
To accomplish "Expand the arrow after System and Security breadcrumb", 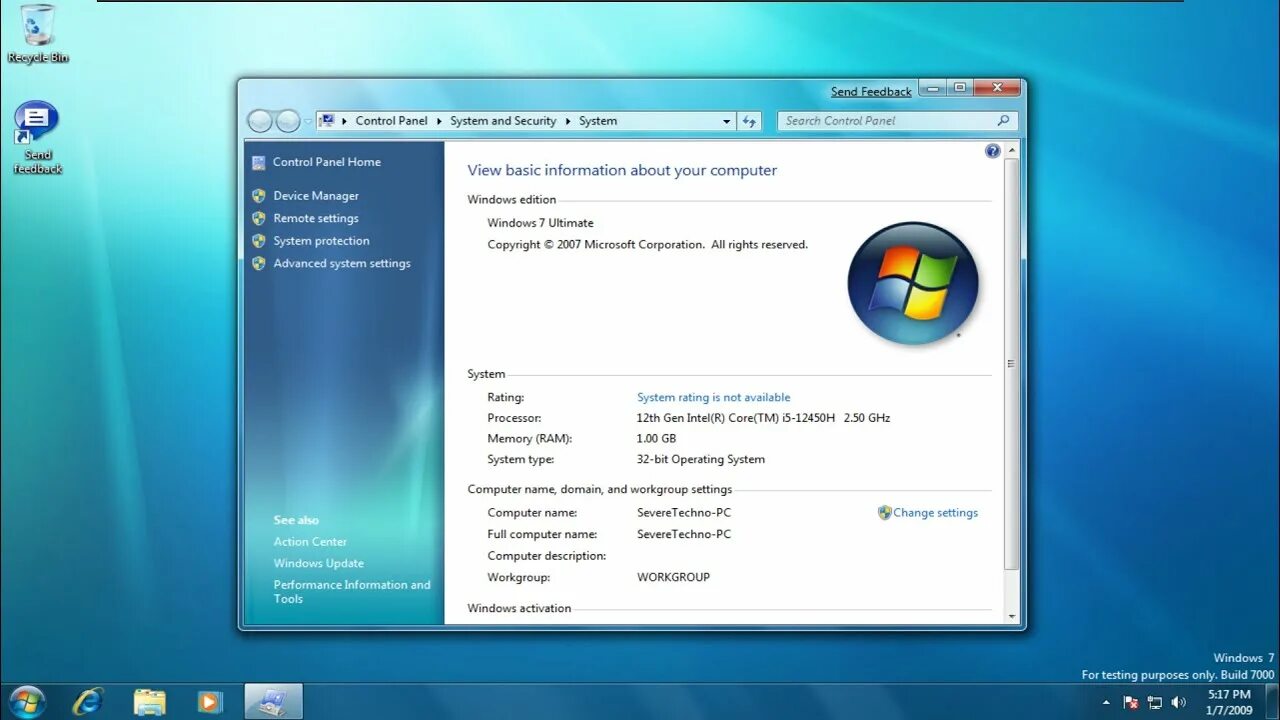I will coord(568,121).
